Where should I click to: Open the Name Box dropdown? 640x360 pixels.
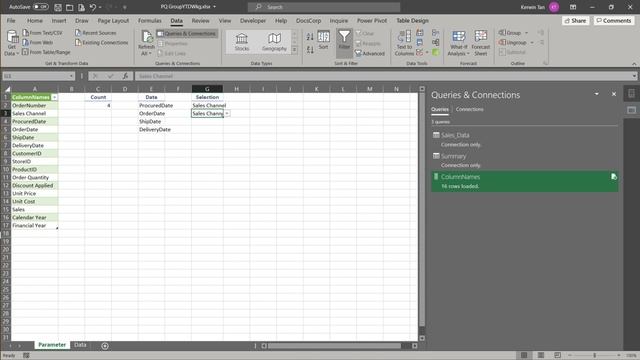[x=71, y=76]
